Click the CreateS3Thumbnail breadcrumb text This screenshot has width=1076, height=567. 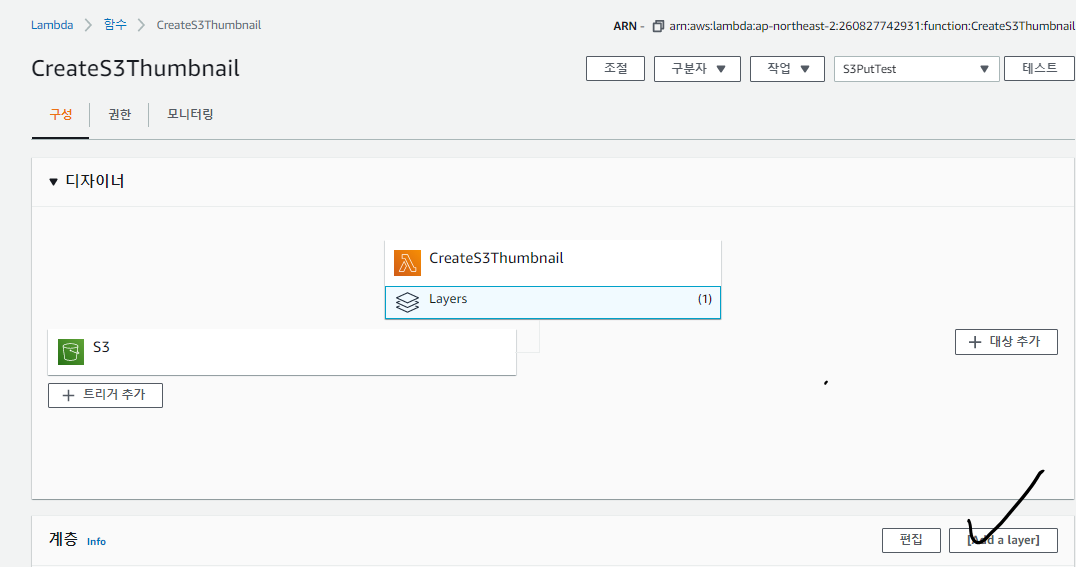click(209, 25)
